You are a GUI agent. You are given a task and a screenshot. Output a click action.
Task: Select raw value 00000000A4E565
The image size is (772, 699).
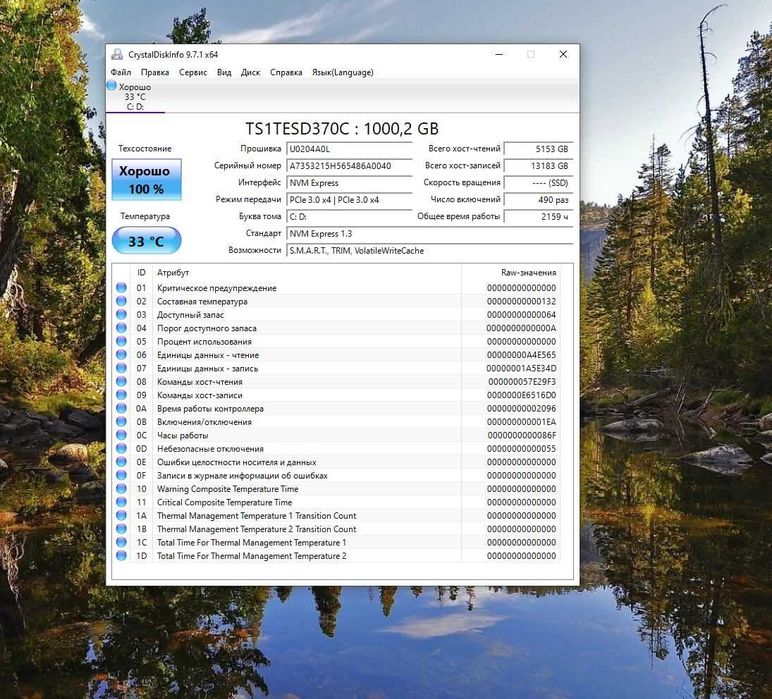(x=521, y=355)
